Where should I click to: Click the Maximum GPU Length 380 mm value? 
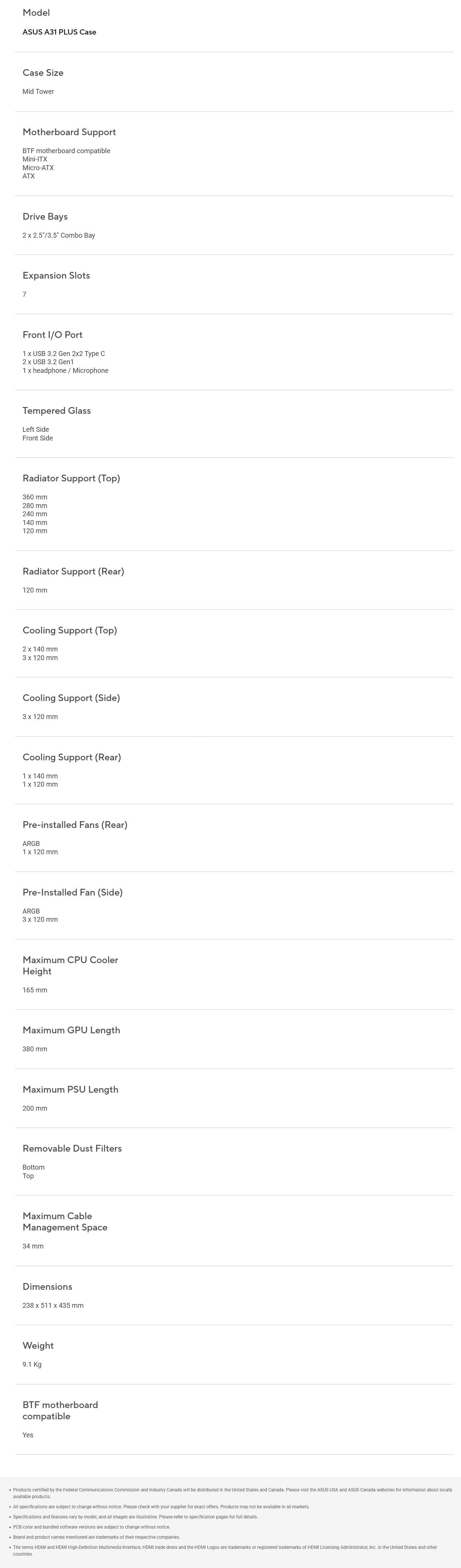coord(35,1049)
